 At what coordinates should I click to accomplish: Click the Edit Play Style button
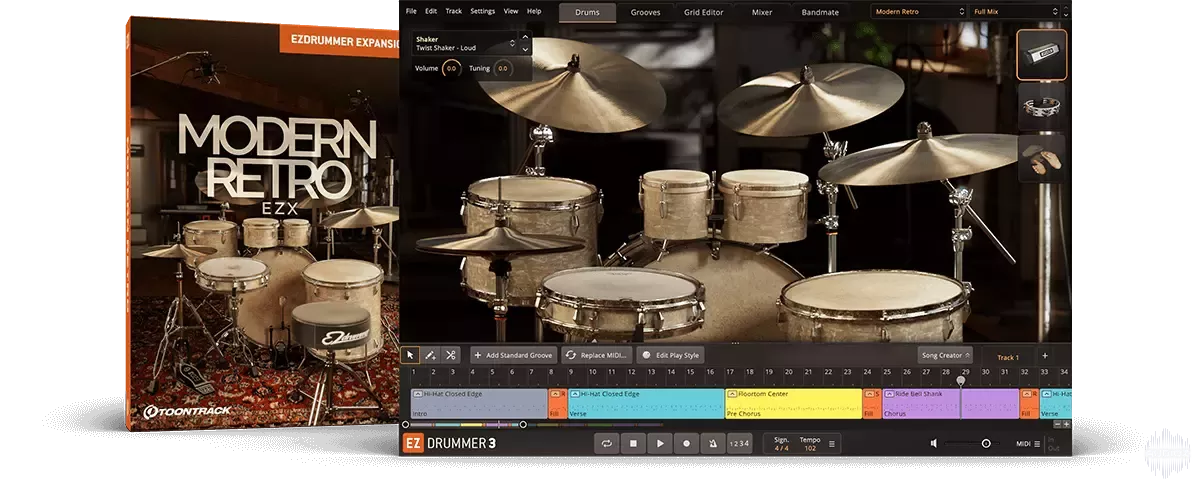(x=671, y=355)
